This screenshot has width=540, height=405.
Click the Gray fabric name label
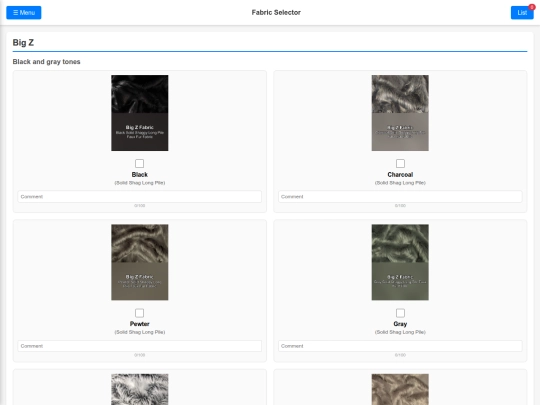click(400, 324)
